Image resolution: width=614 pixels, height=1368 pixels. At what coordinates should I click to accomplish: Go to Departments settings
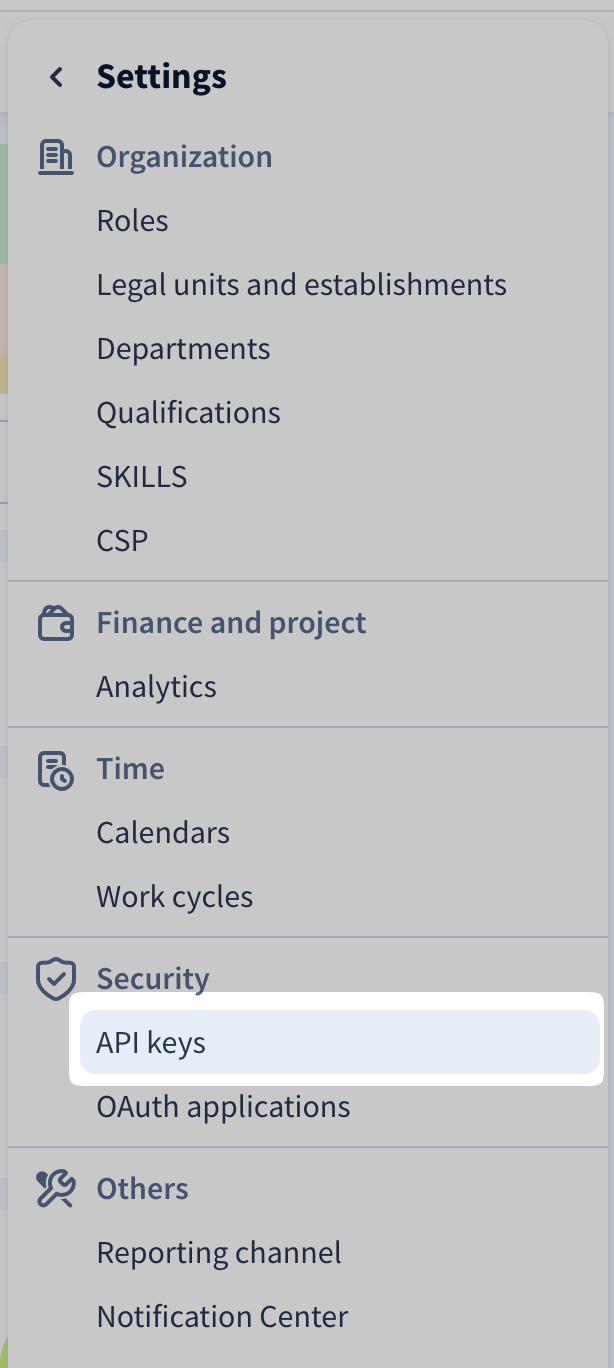pyautogui.click(x=183, y=349)
